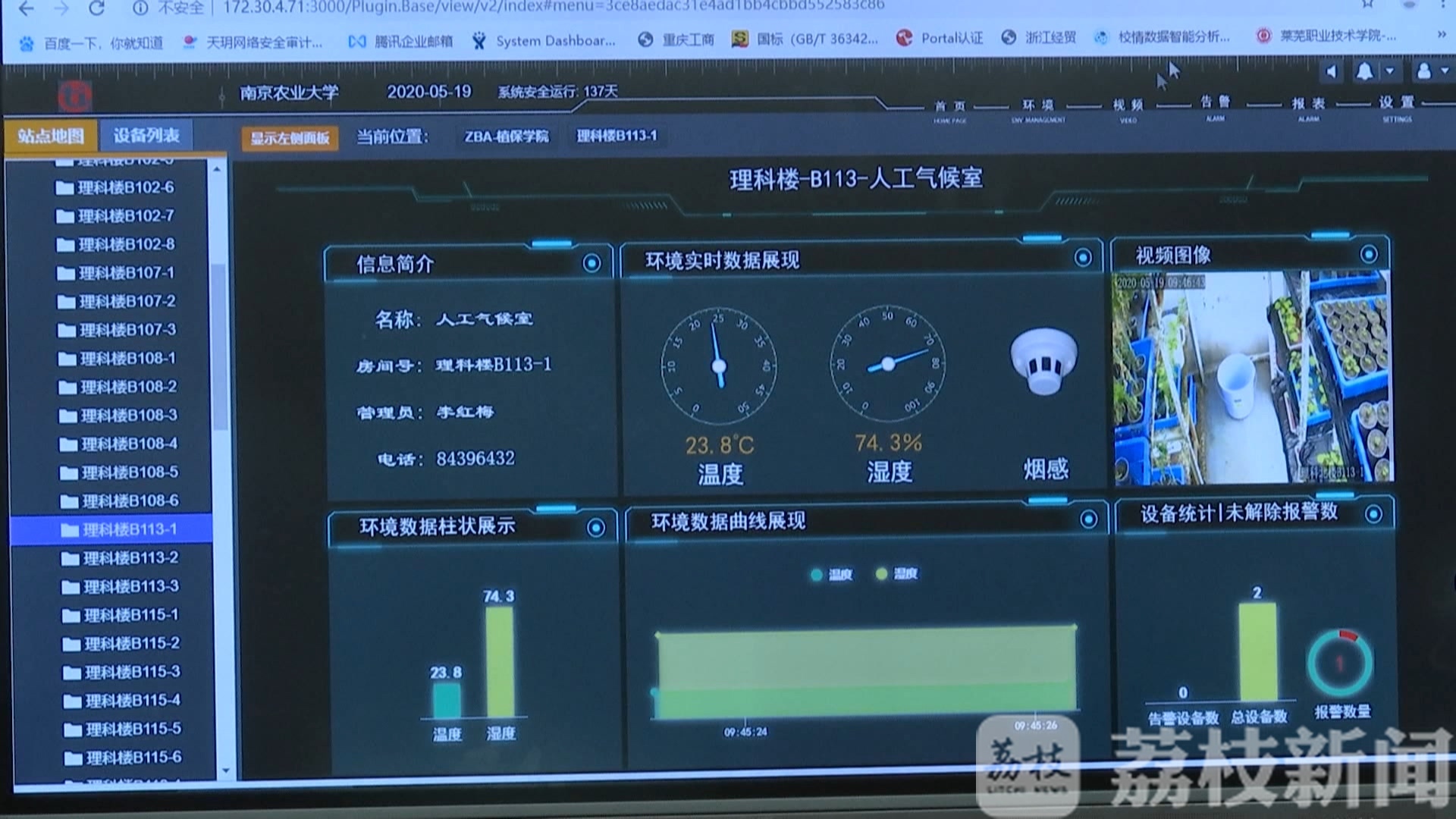Click the 显示左侧面板 toggle button
Image resolution: width=1456 pixels, height=819 pixels.
point(289,136)
